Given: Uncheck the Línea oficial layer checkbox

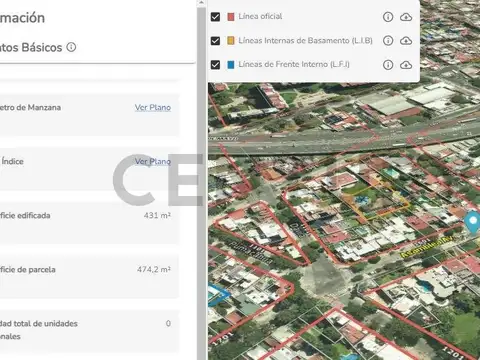Looking at the screenshot, I should (x=215, y=17).
